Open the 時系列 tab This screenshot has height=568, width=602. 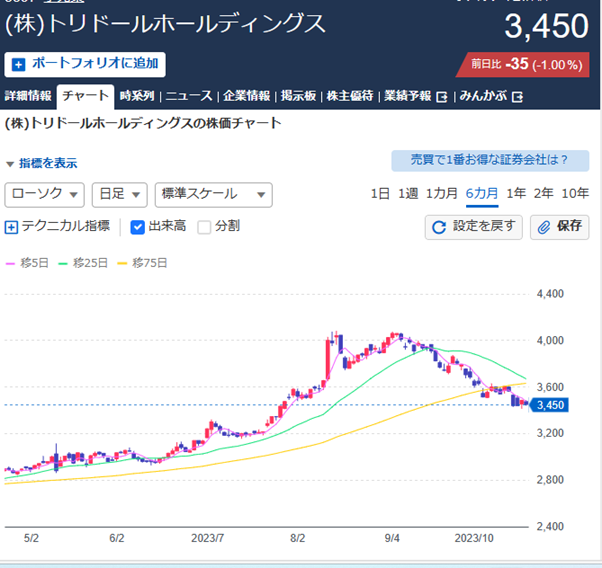pyautogui.click(x=137, y=96)
